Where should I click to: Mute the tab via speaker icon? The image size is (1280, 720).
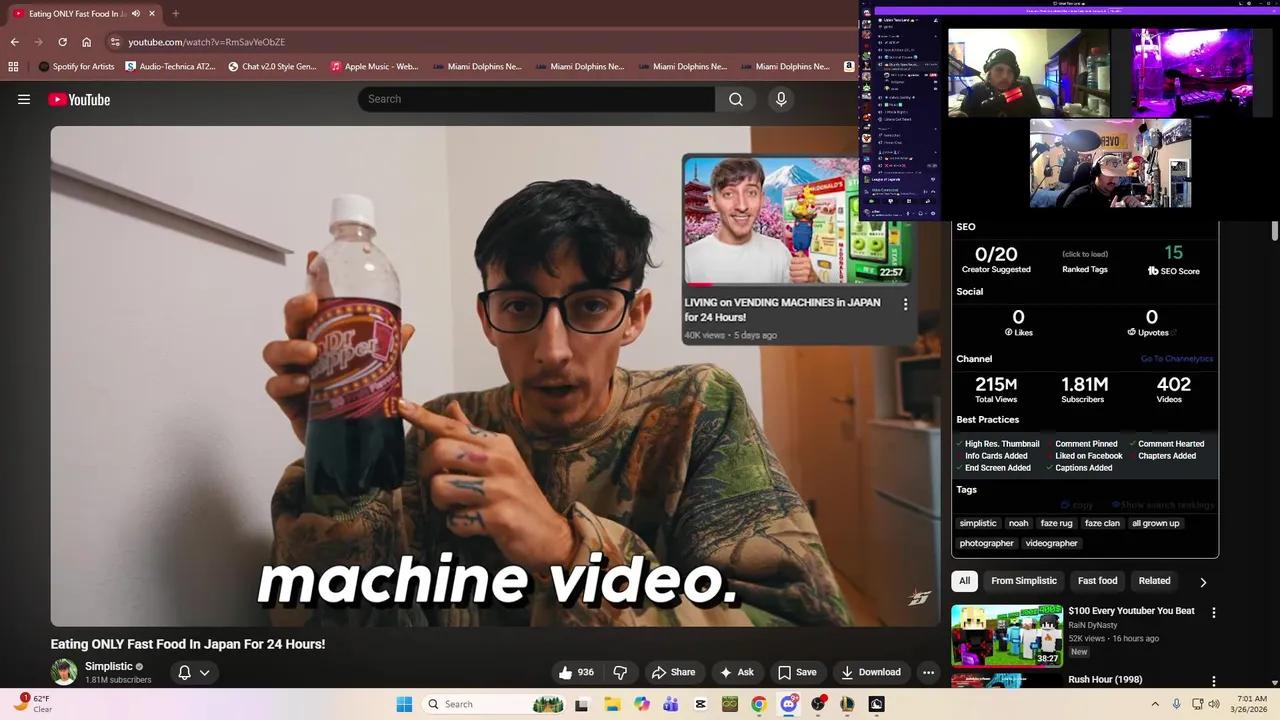pyautogui.click(x=136, y=13)
